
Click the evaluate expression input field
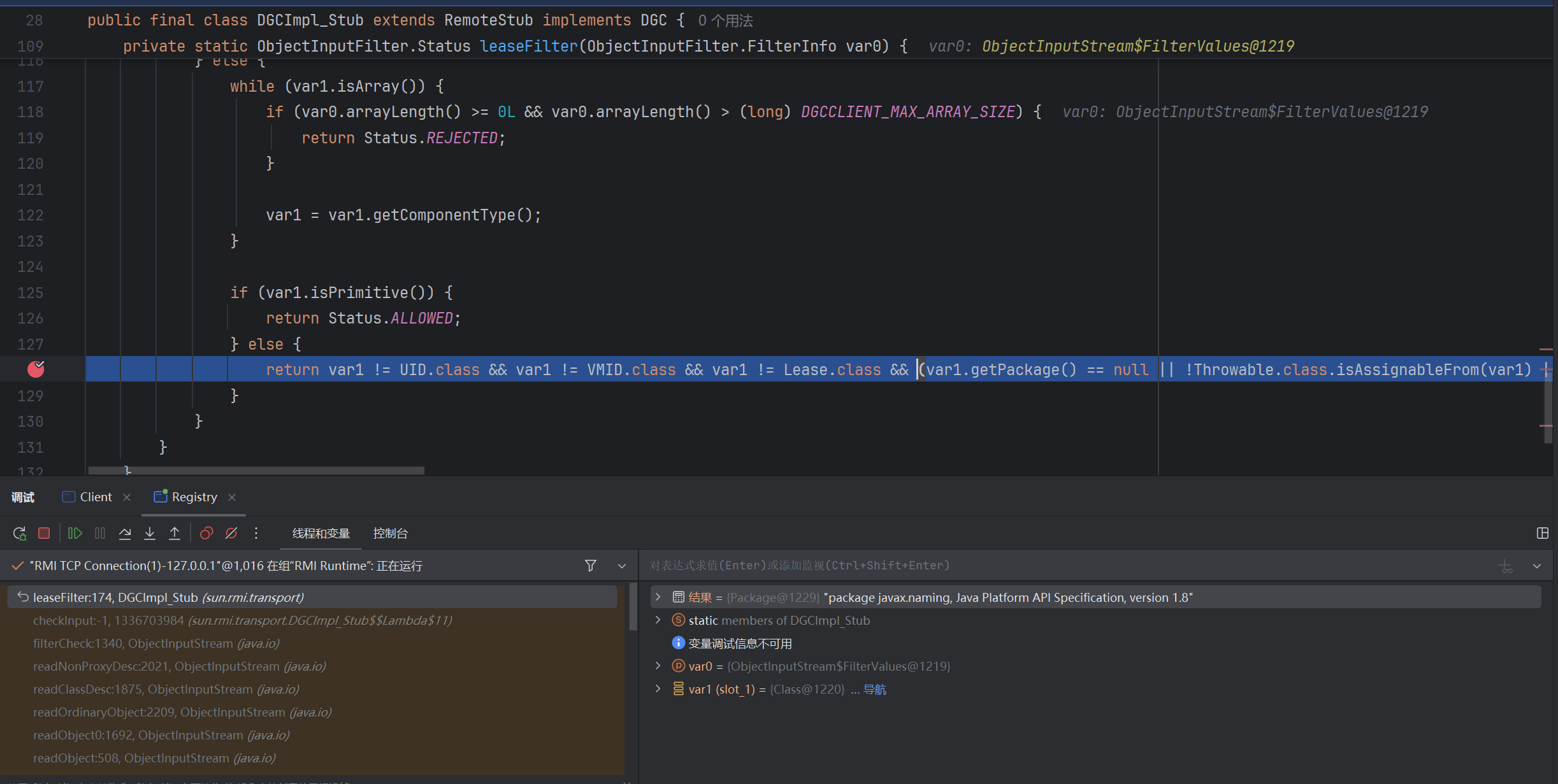(x=1020, y=566)
